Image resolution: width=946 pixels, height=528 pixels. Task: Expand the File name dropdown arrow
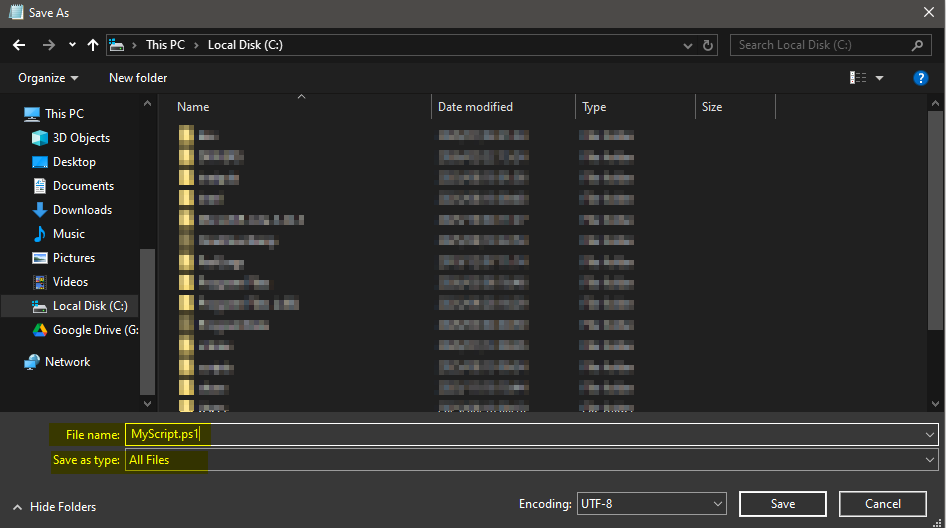(930, 434)
